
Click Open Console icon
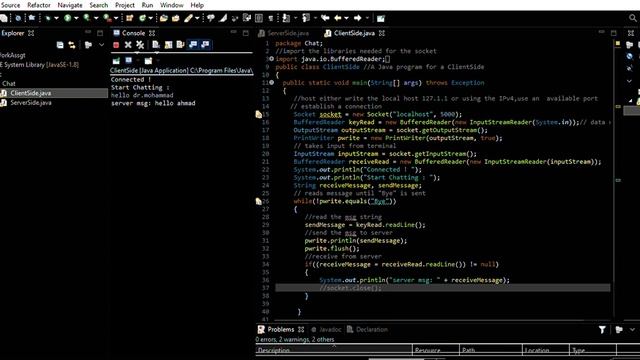click(148, 61)
